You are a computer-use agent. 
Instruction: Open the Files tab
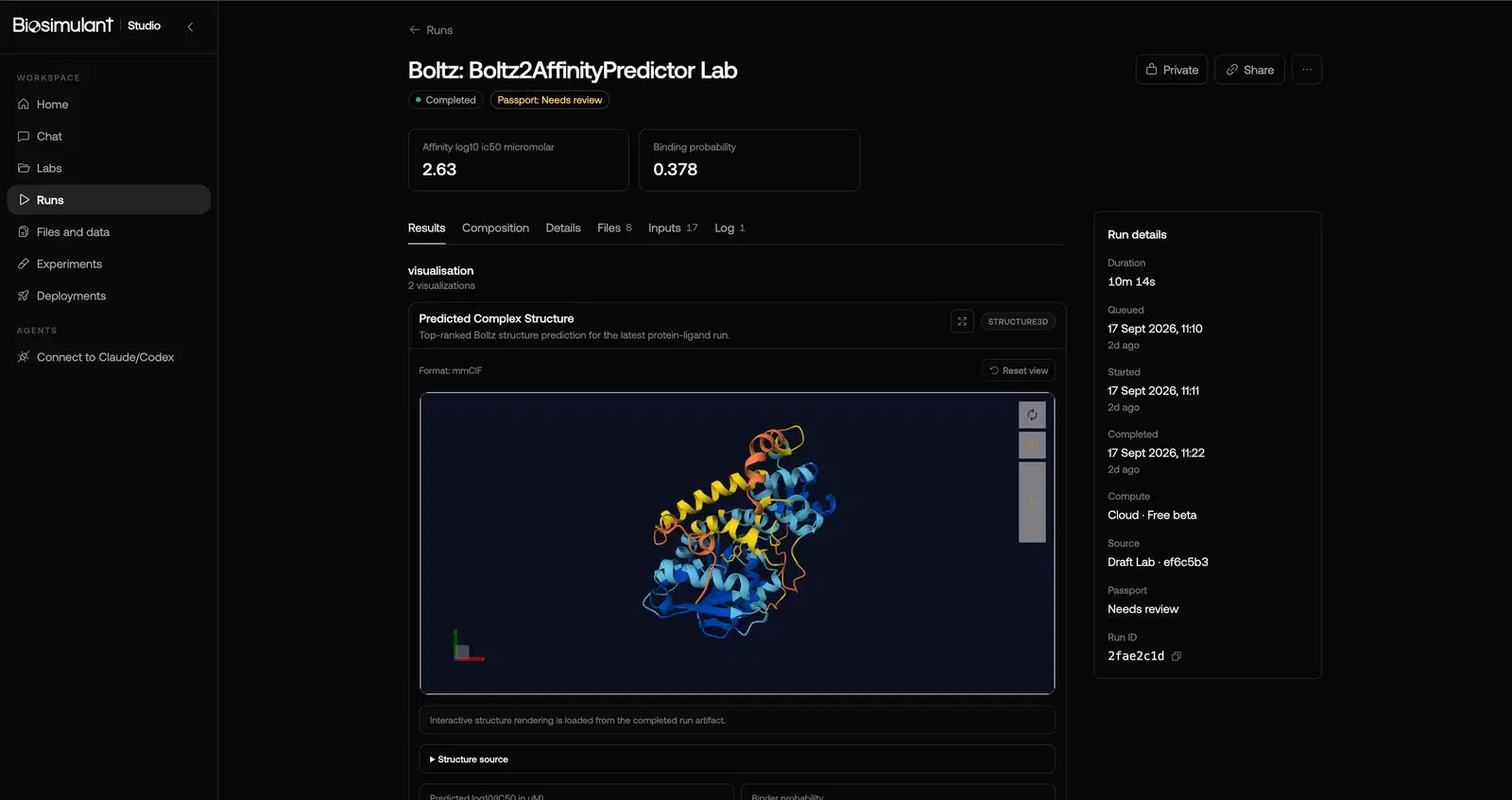click(614, 229)
